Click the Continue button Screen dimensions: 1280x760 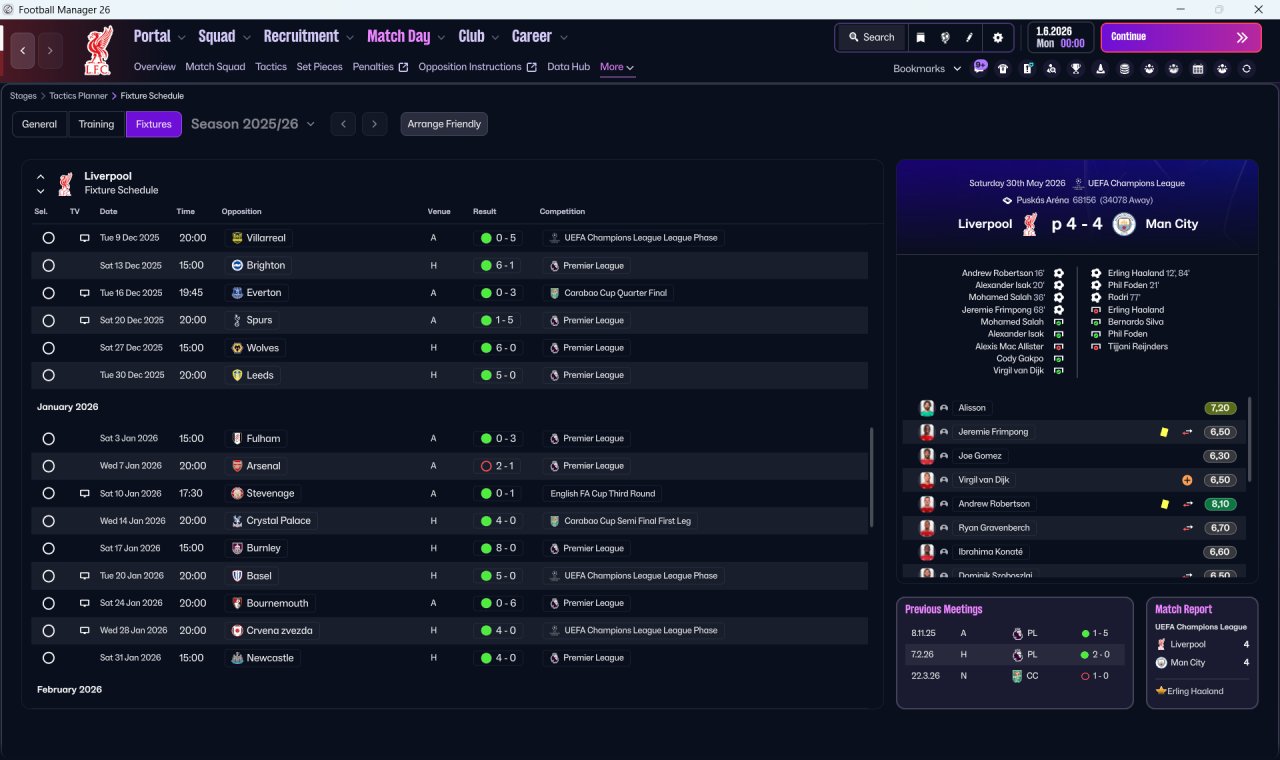click(x=1181, y=37)
